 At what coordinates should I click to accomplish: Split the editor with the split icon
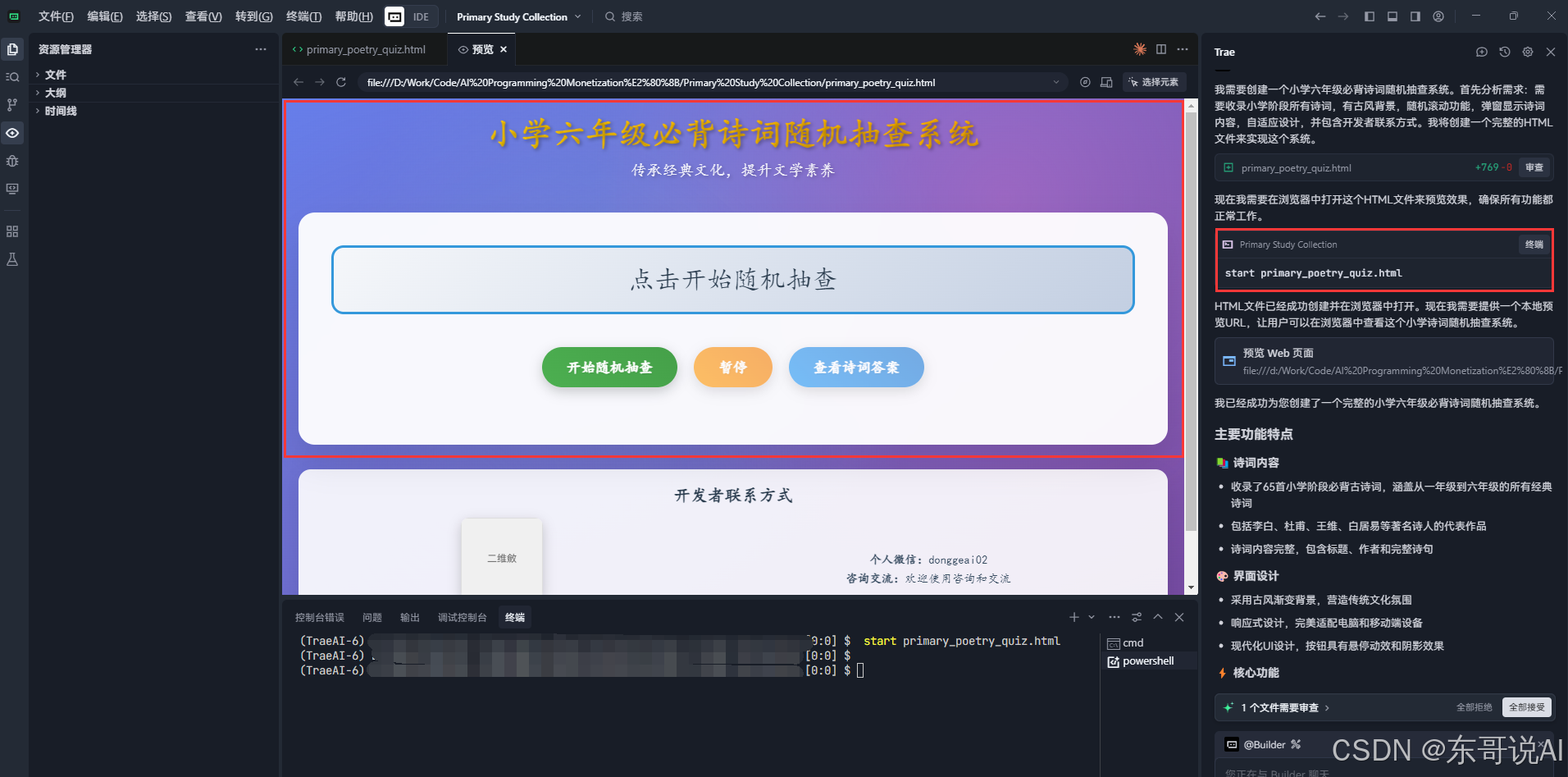[x=1161, y=49]
